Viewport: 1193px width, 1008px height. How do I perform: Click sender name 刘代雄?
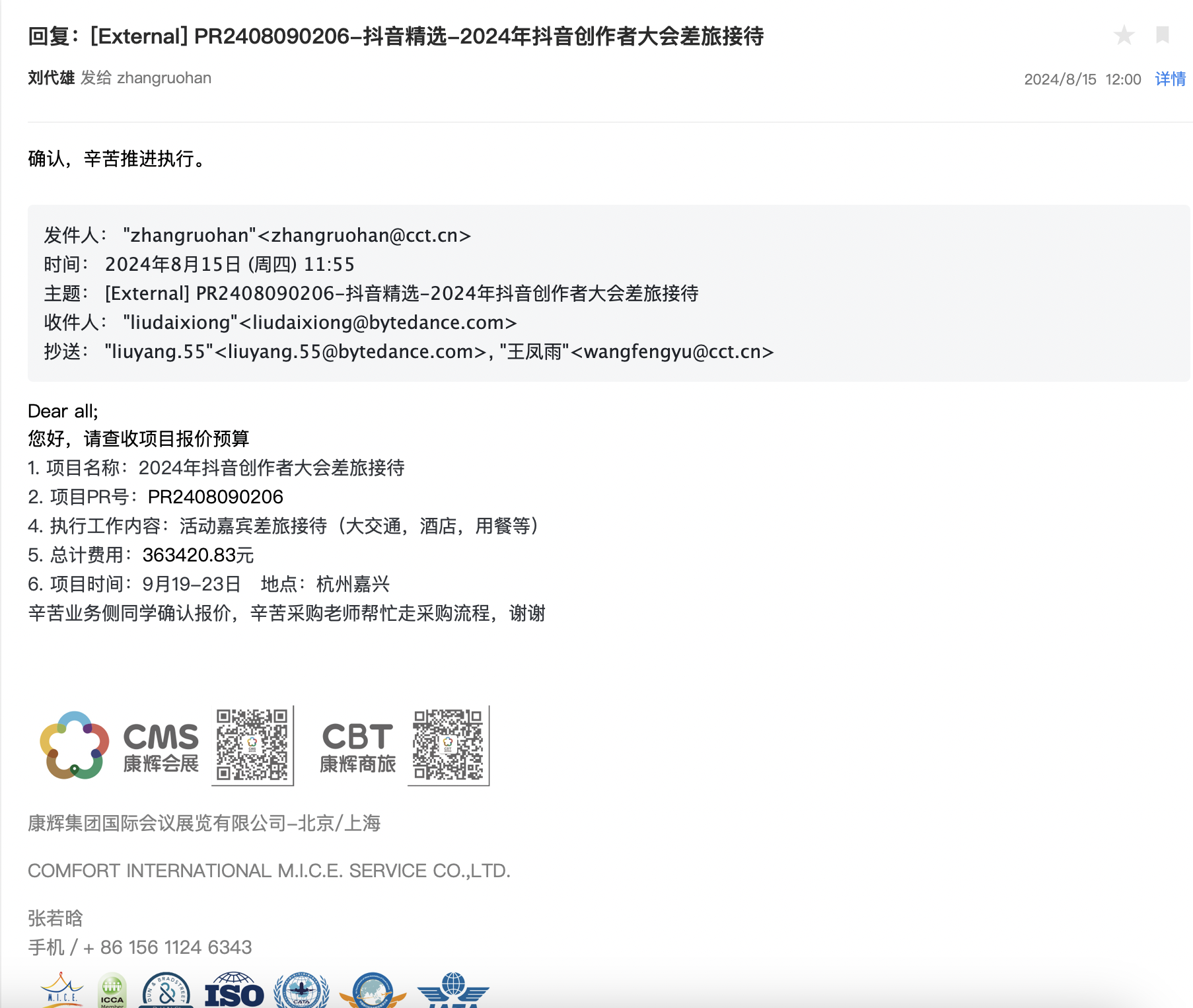tap(51, 78)
